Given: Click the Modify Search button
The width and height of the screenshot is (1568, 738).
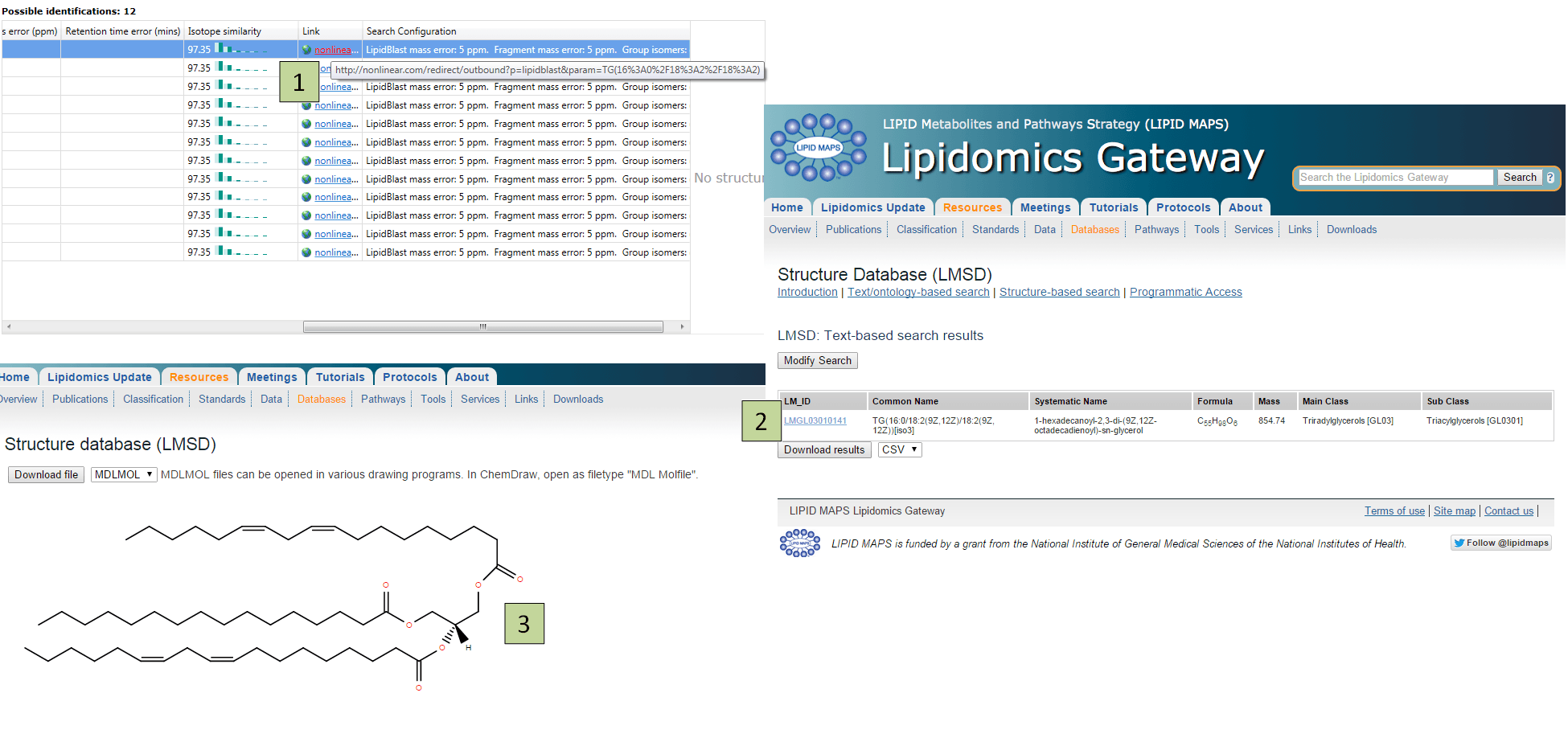Looking at the screenshot, I should (818, 361).
